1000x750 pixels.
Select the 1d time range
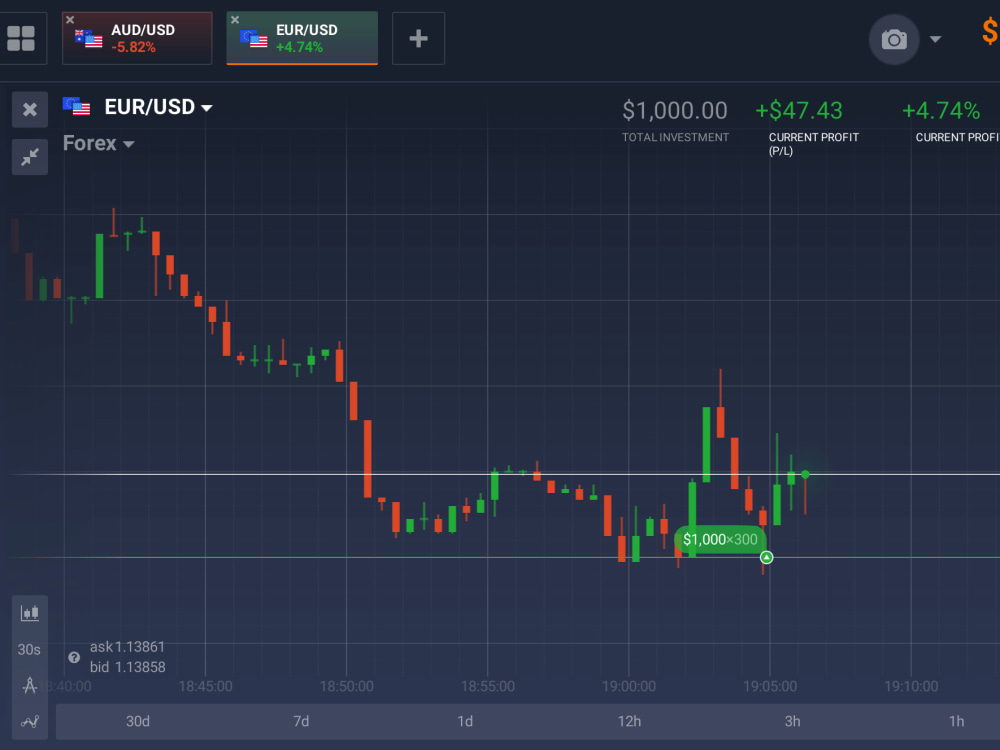point(465,721)
